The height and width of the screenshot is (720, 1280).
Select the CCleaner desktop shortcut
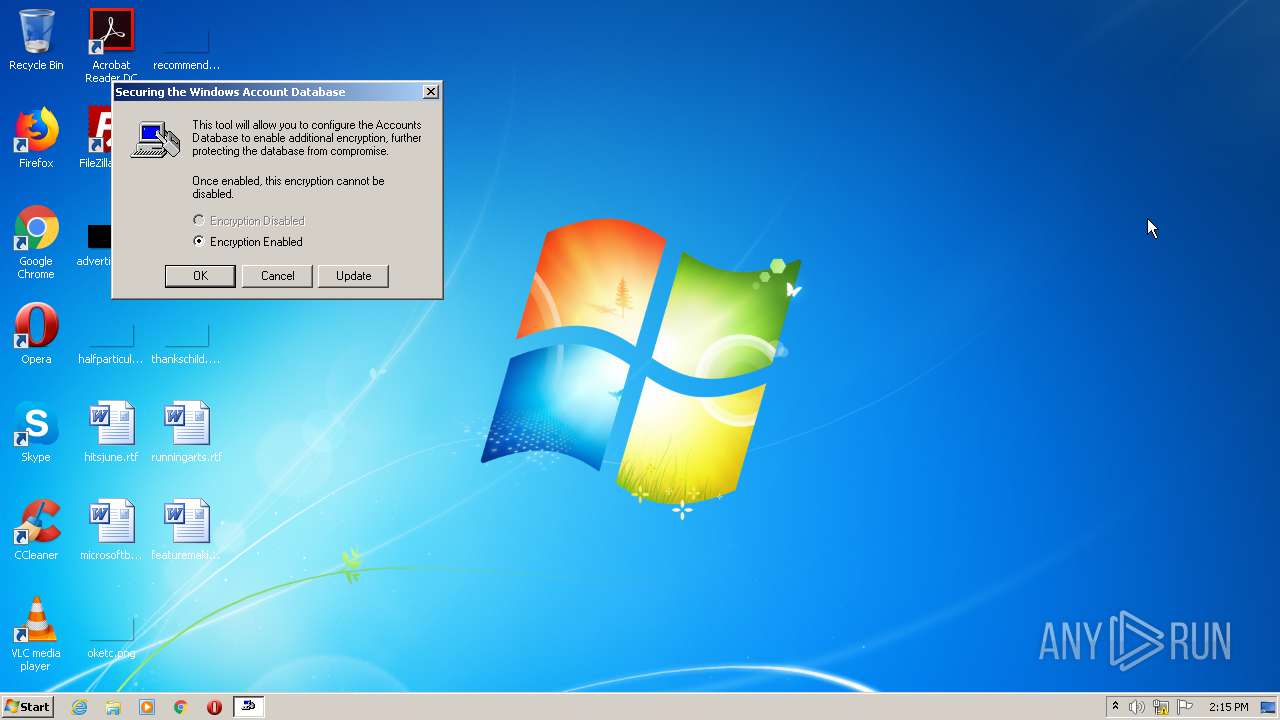tap(36, 530)
